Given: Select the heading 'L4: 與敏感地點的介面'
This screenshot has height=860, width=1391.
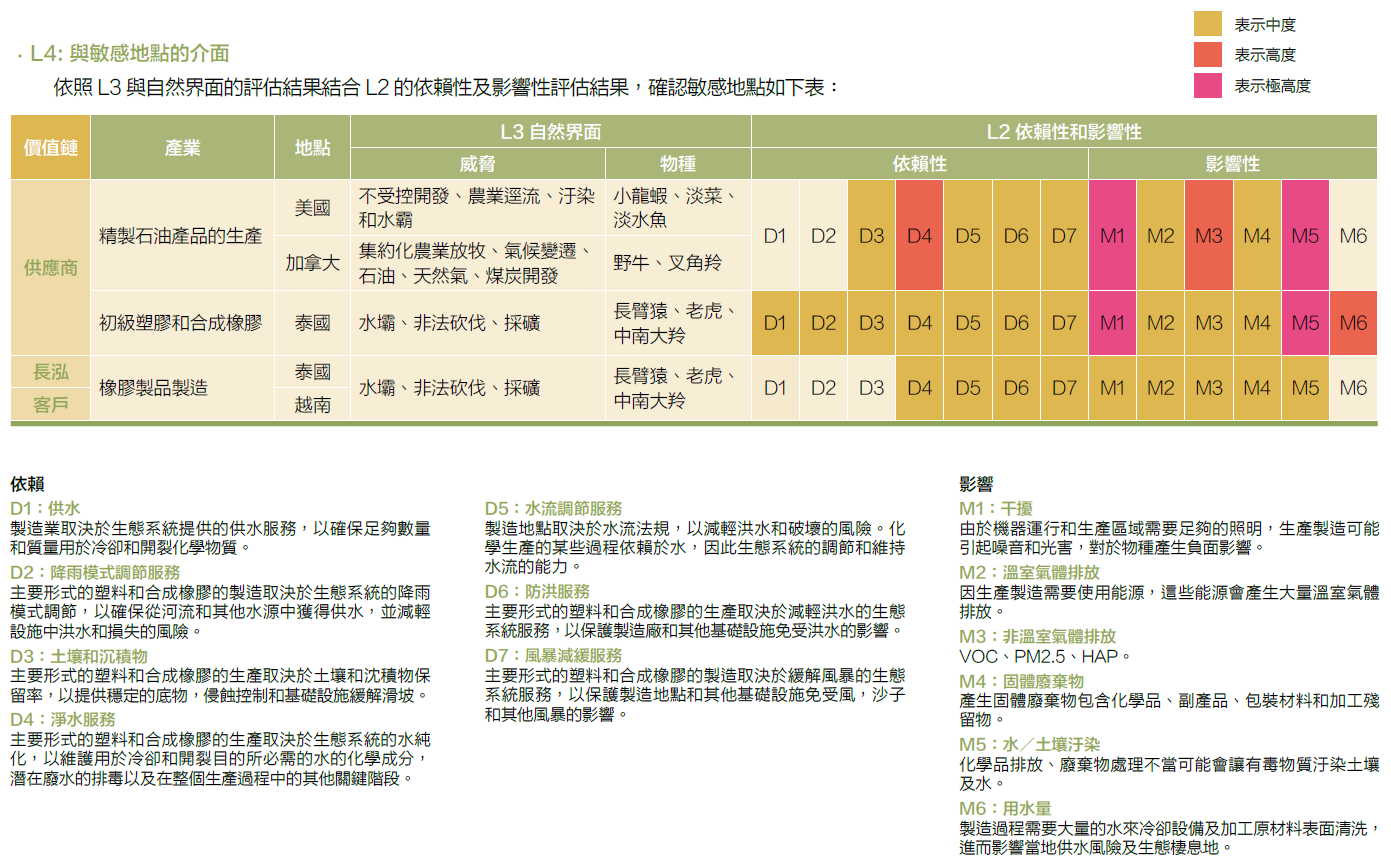Looking at the screenshot, I should 130,54.
